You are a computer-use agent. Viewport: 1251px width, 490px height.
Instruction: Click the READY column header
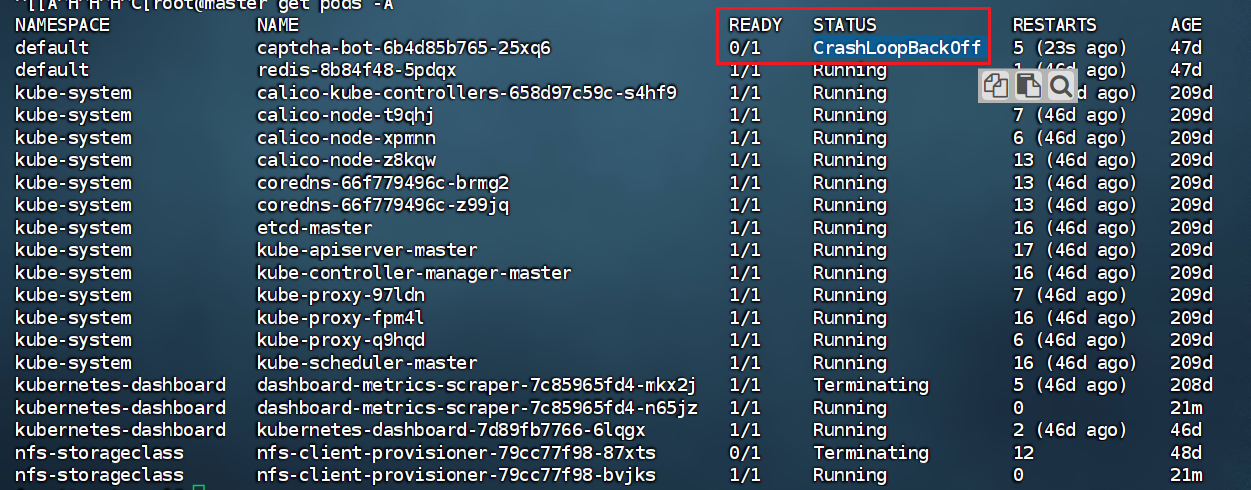(x=755, y=25)
